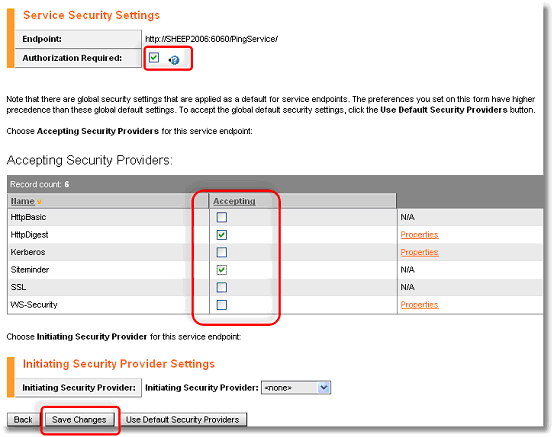
Task: Click the Back button
Action: [x=23, y=420]
